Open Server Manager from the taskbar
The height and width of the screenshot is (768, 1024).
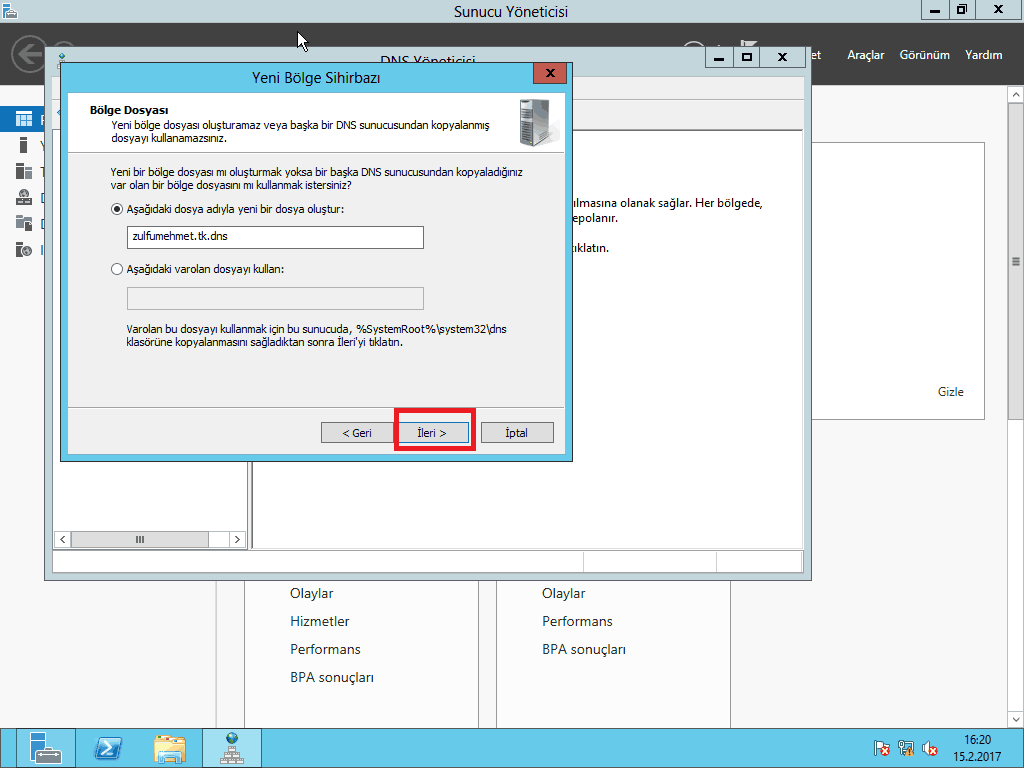point(45,747)
